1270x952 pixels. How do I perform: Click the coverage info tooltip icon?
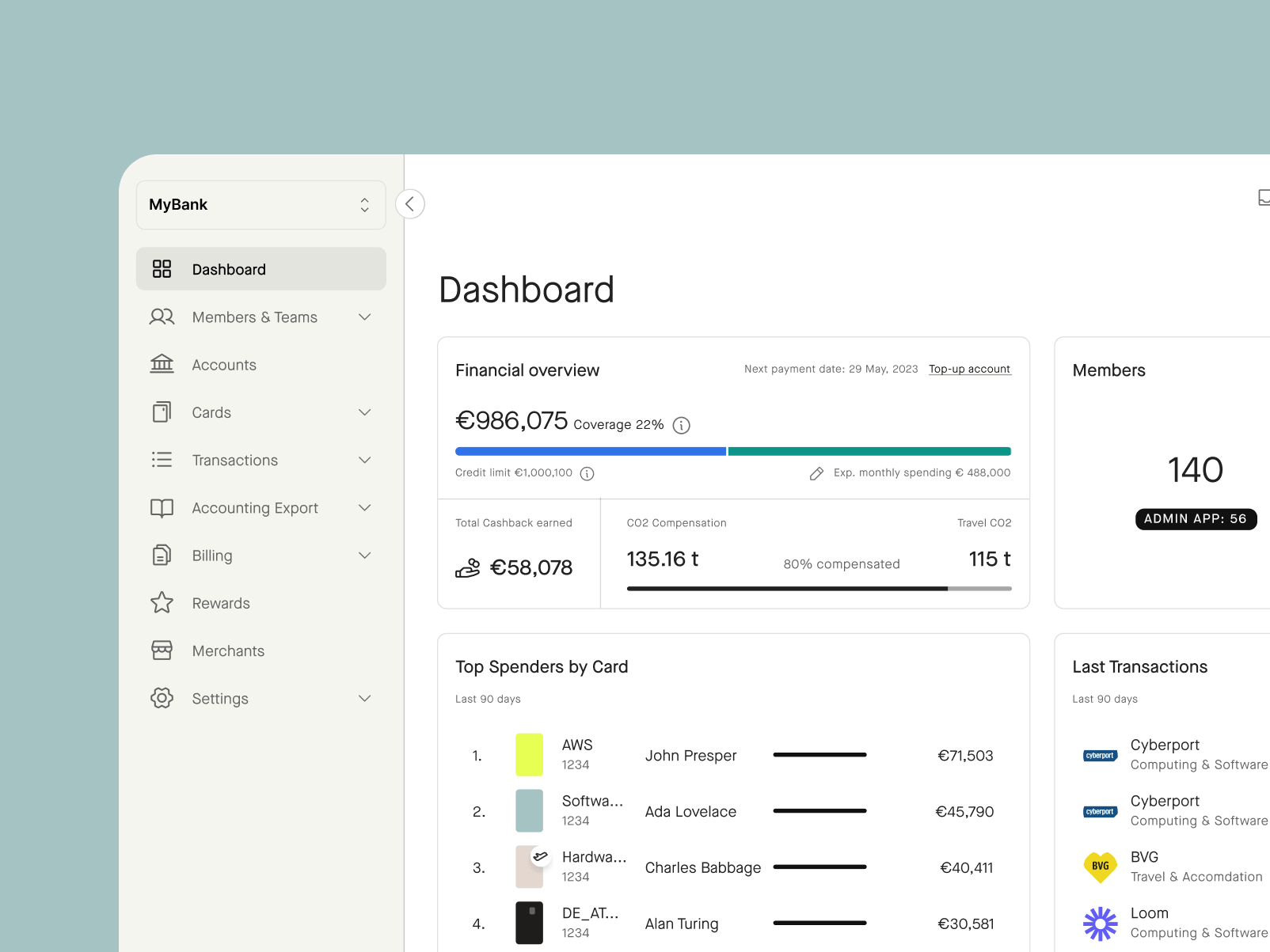pyautogui.click(x=682, y=425)
